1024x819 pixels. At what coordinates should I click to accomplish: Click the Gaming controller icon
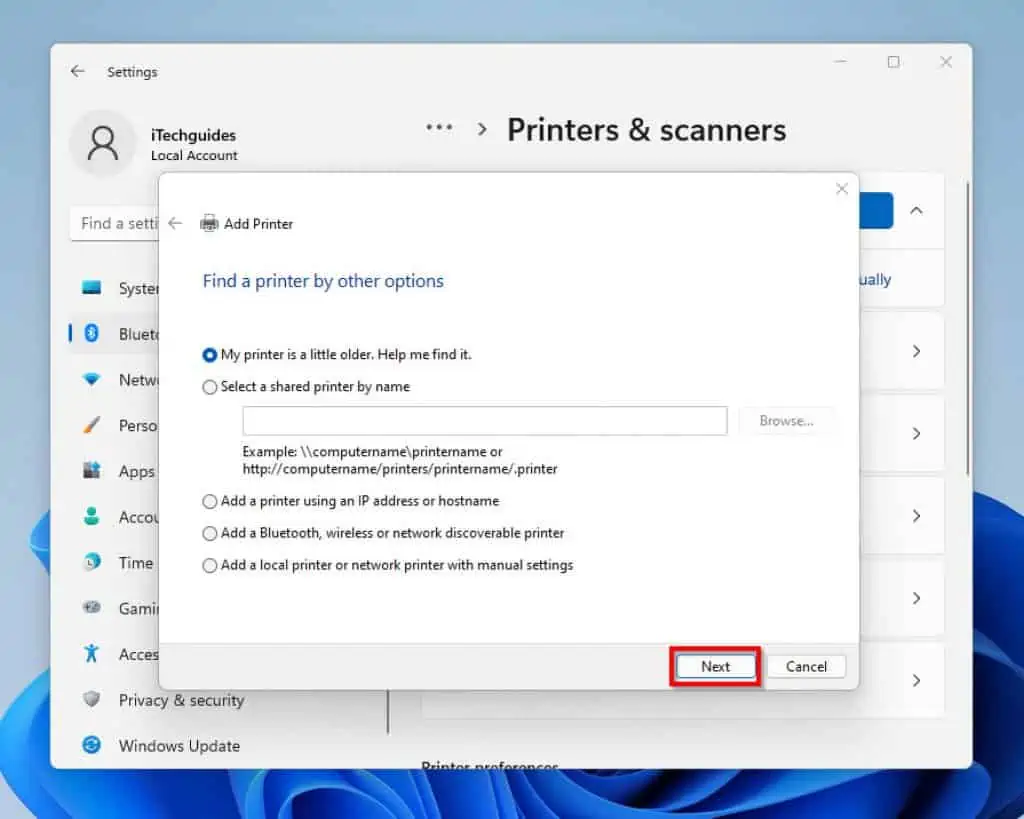[x=91, y=608]
